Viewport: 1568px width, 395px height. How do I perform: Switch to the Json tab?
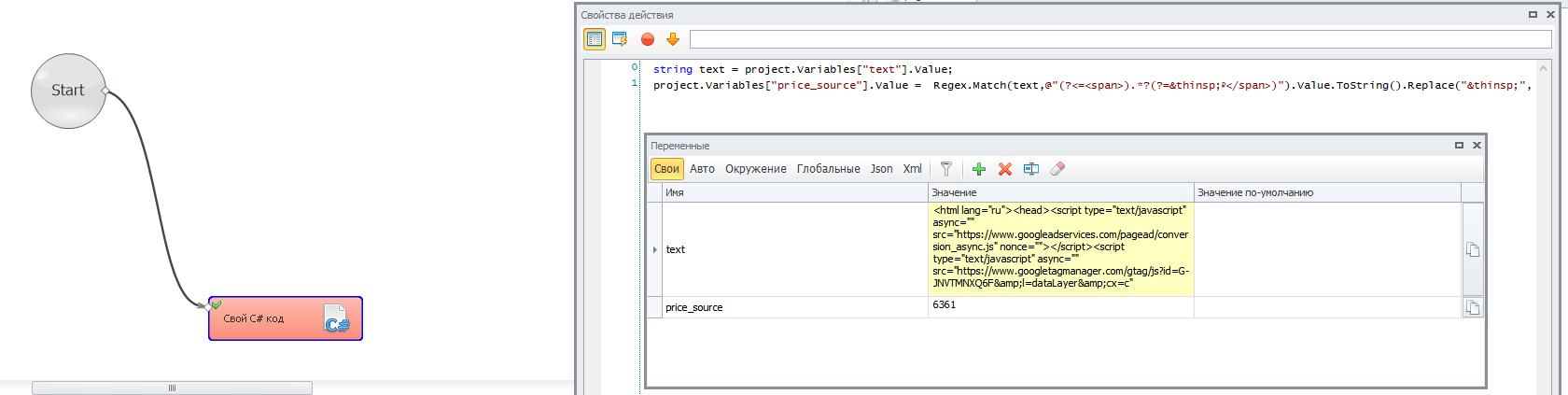click(x=881, y=169)
